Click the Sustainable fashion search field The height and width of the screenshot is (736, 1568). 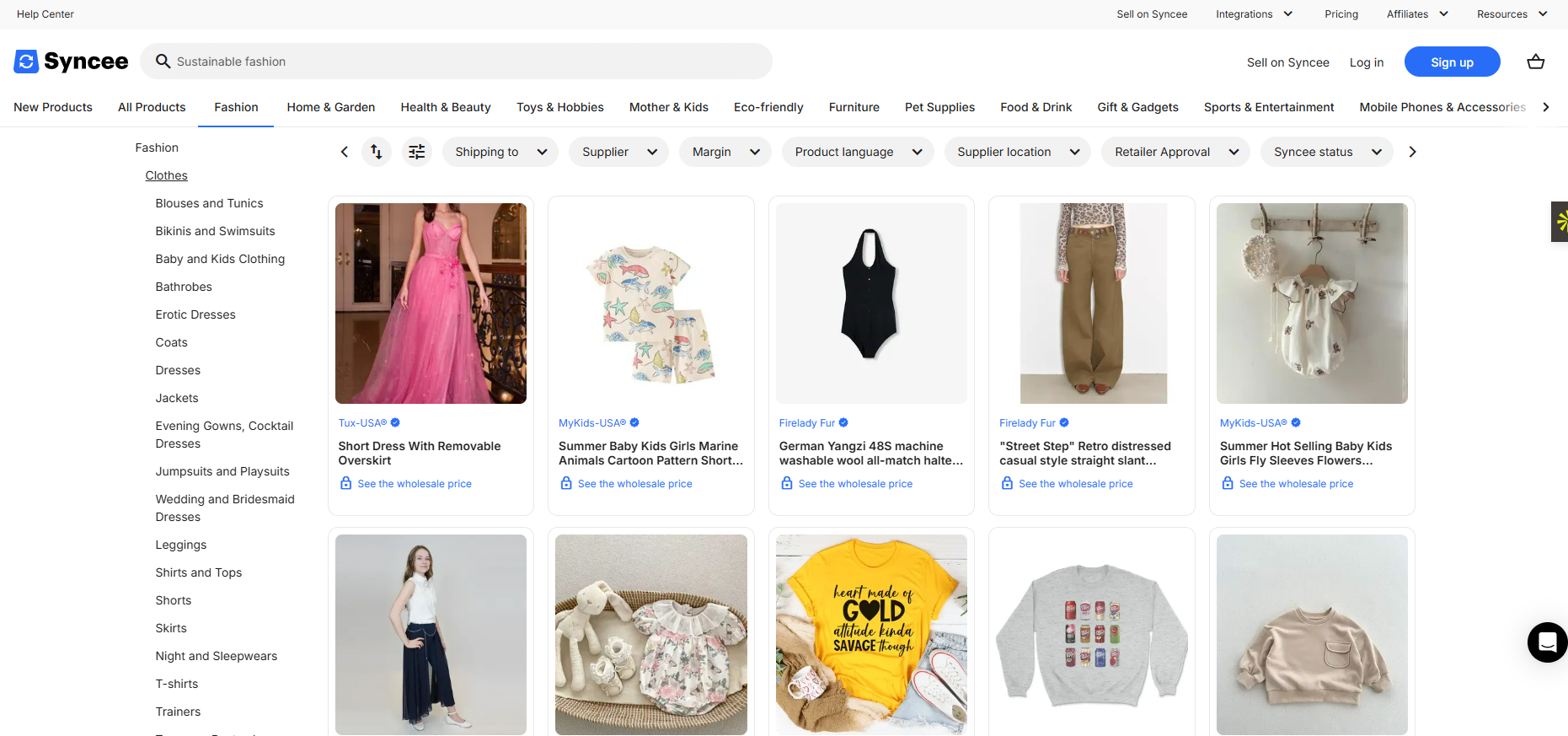click(x=455, y=62)
